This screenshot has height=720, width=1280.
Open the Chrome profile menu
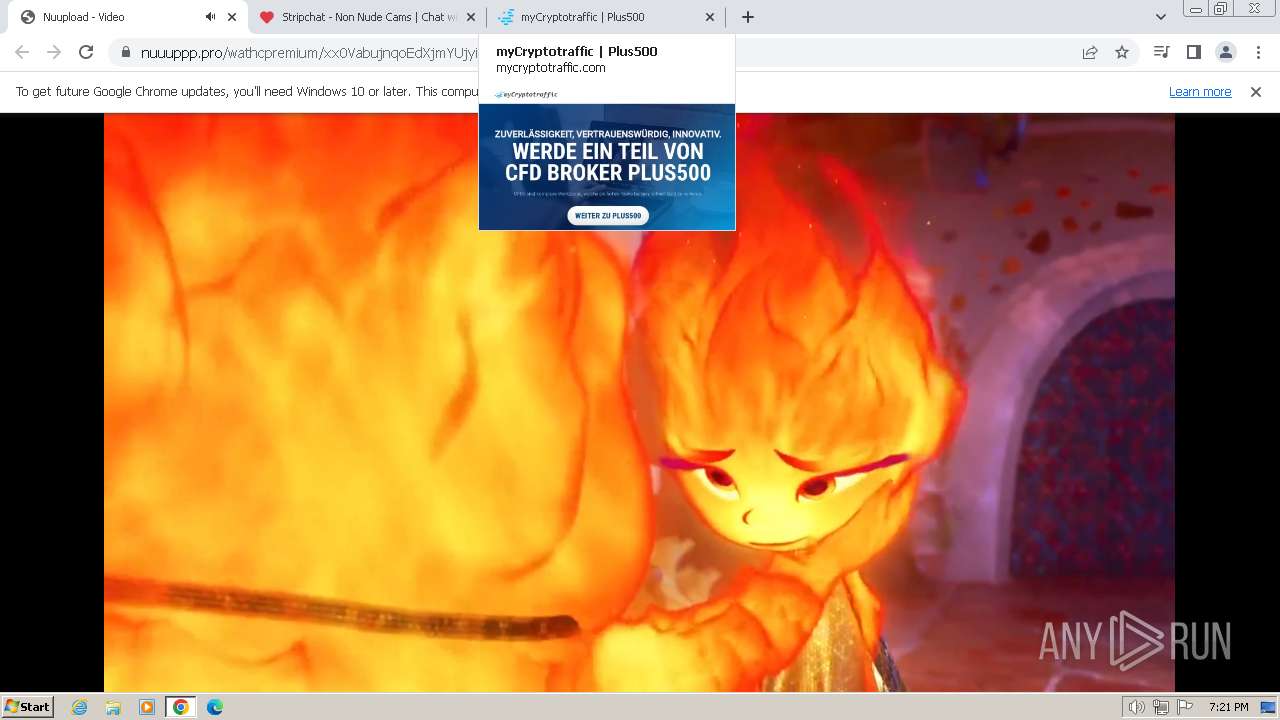tap(1225, 52)
